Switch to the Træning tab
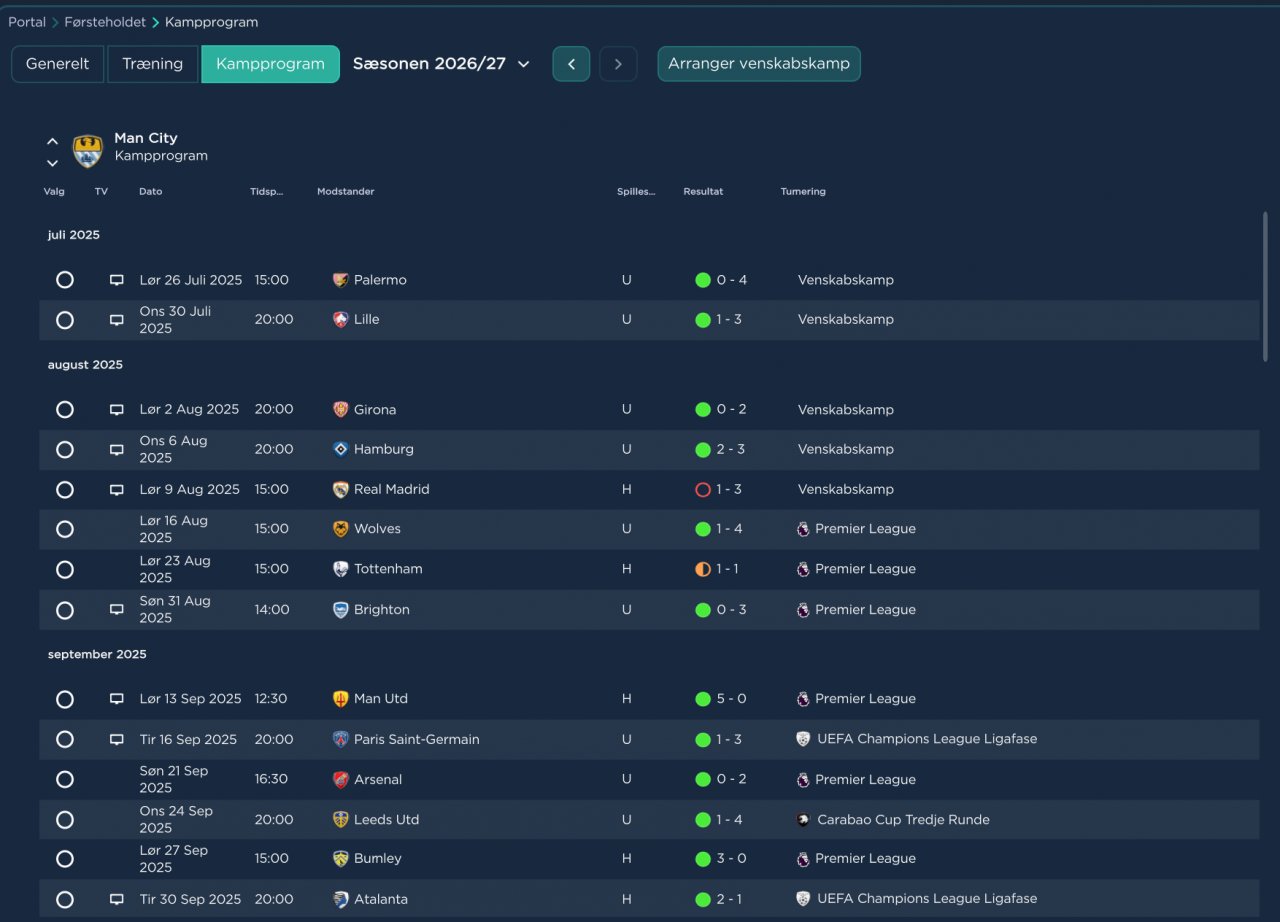 (x=152, y=64)
